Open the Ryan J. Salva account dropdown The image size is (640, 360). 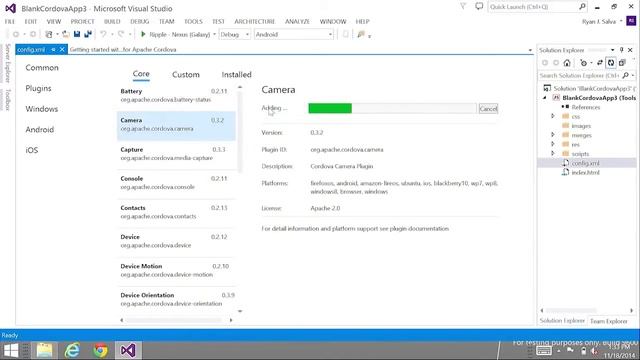pyautogui.click(x=602, y=21)
